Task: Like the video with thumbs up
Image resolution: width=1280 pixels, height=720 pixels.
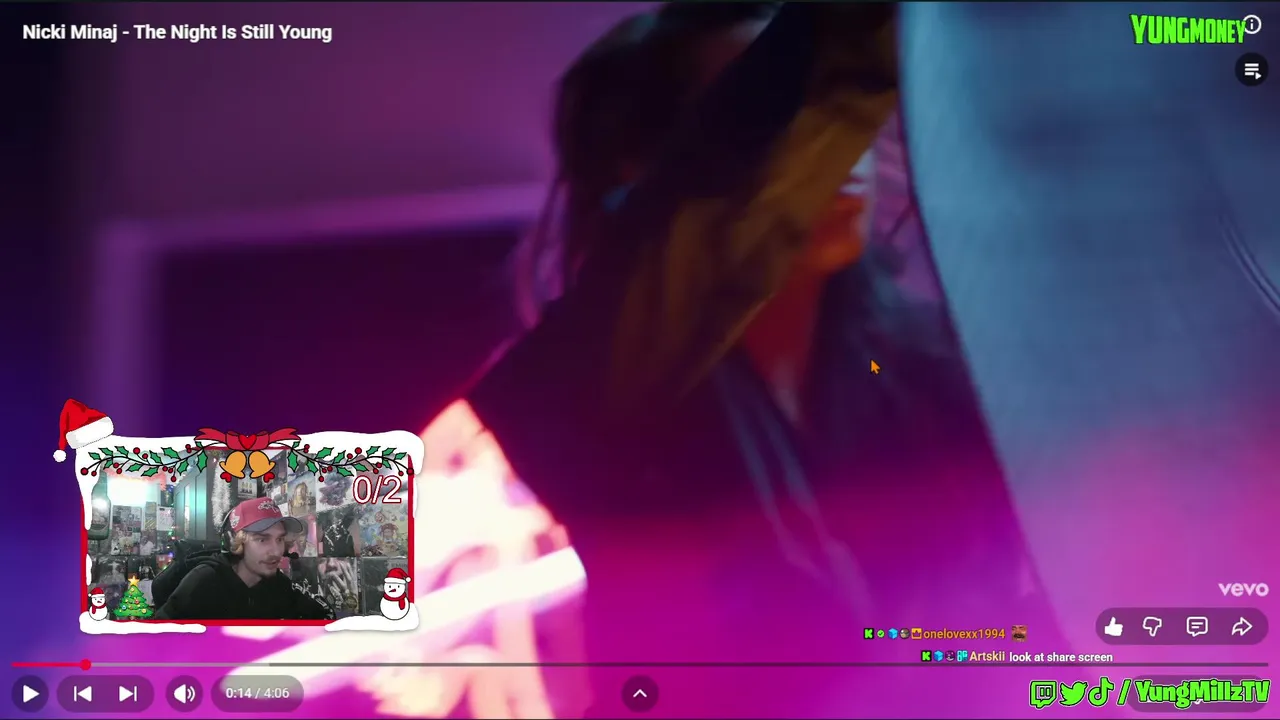Action: 1113,627
